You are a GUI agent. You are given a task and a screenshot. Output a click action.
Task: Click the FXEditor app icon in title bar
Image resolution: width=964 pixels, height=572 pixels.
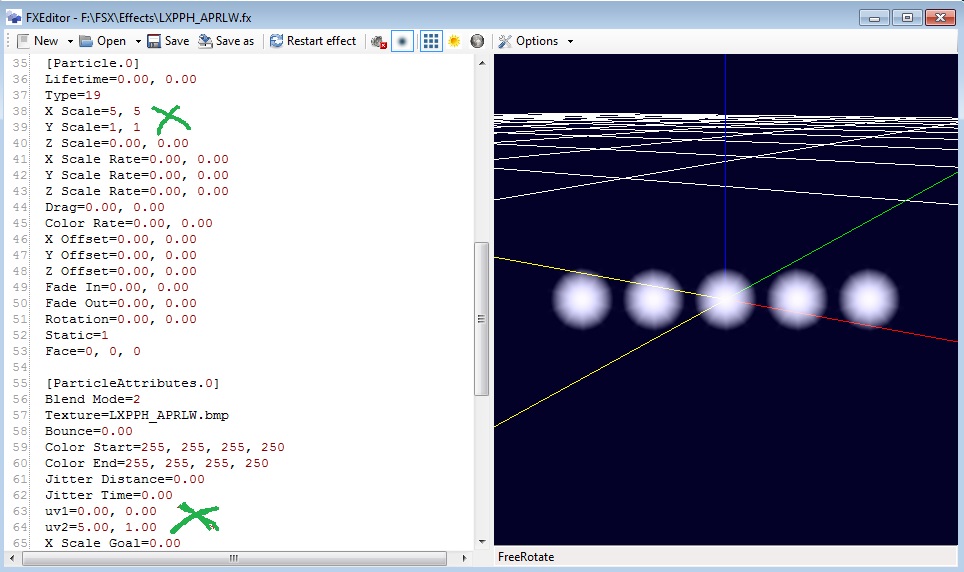click(x=14, y=17)
